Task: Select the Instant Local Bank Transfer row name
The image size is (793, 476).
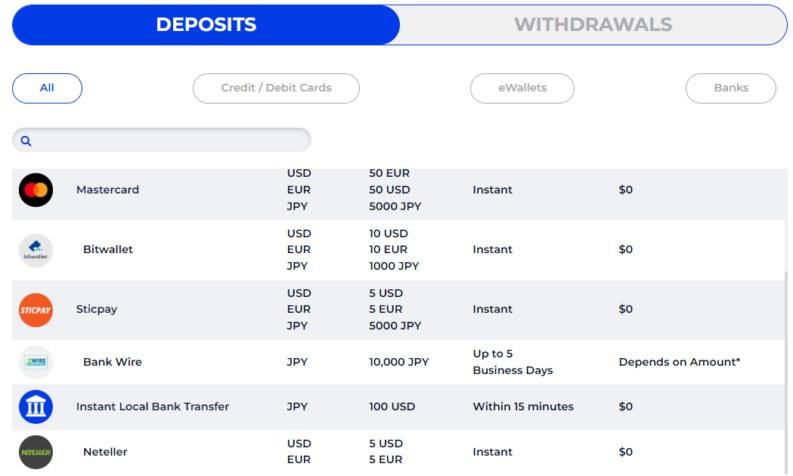Action: coord(153,407)
